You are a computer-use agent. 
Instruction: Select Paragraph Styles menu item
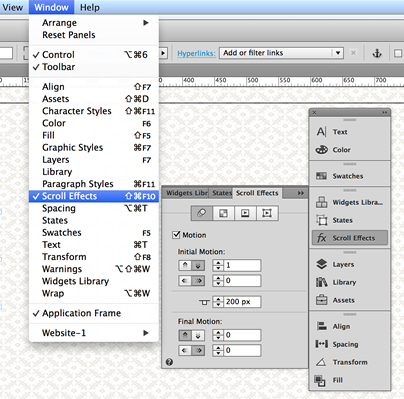(95, 184)
